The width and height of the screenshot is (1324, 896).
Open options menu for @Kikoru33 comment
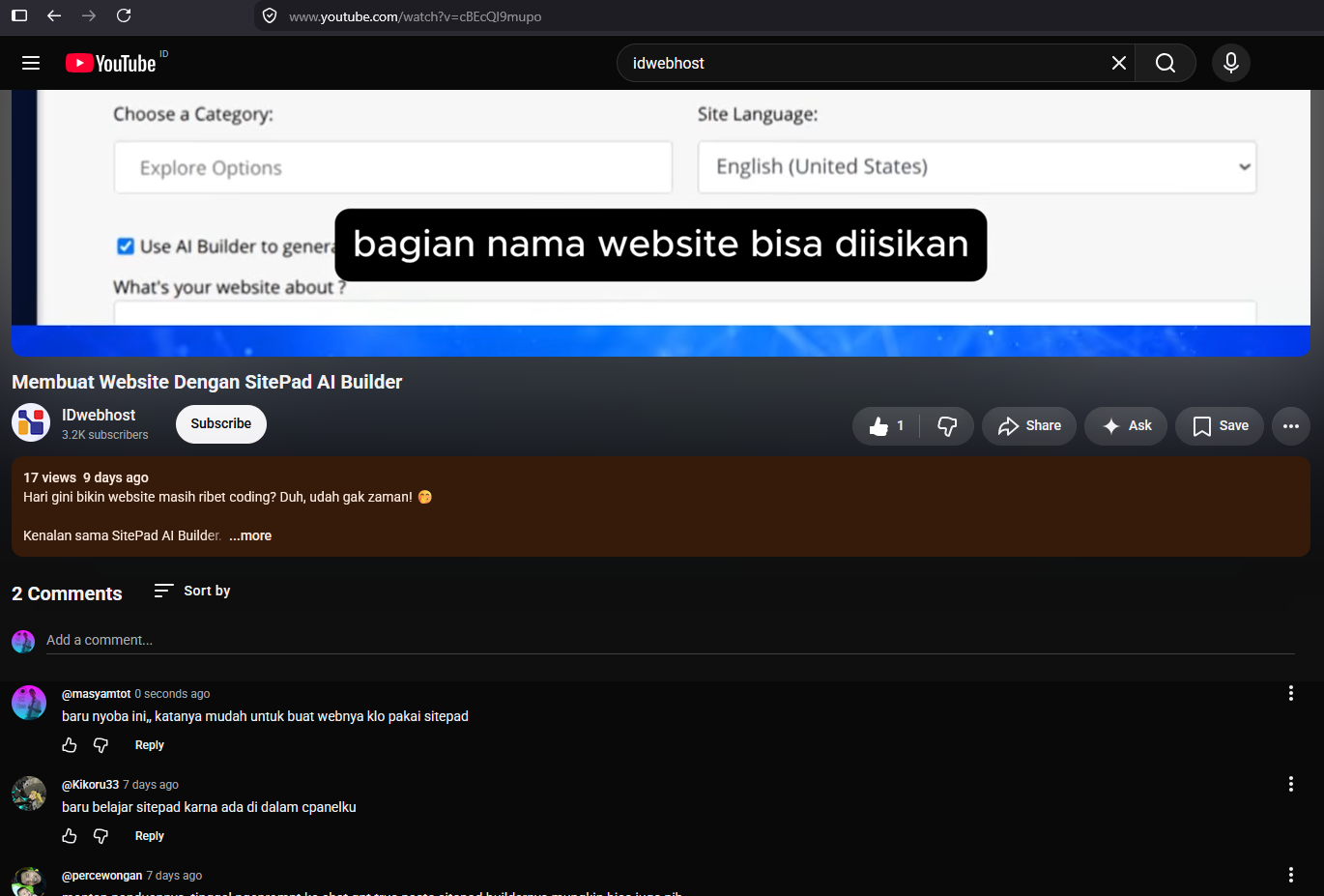click(x=1291, y=784)
